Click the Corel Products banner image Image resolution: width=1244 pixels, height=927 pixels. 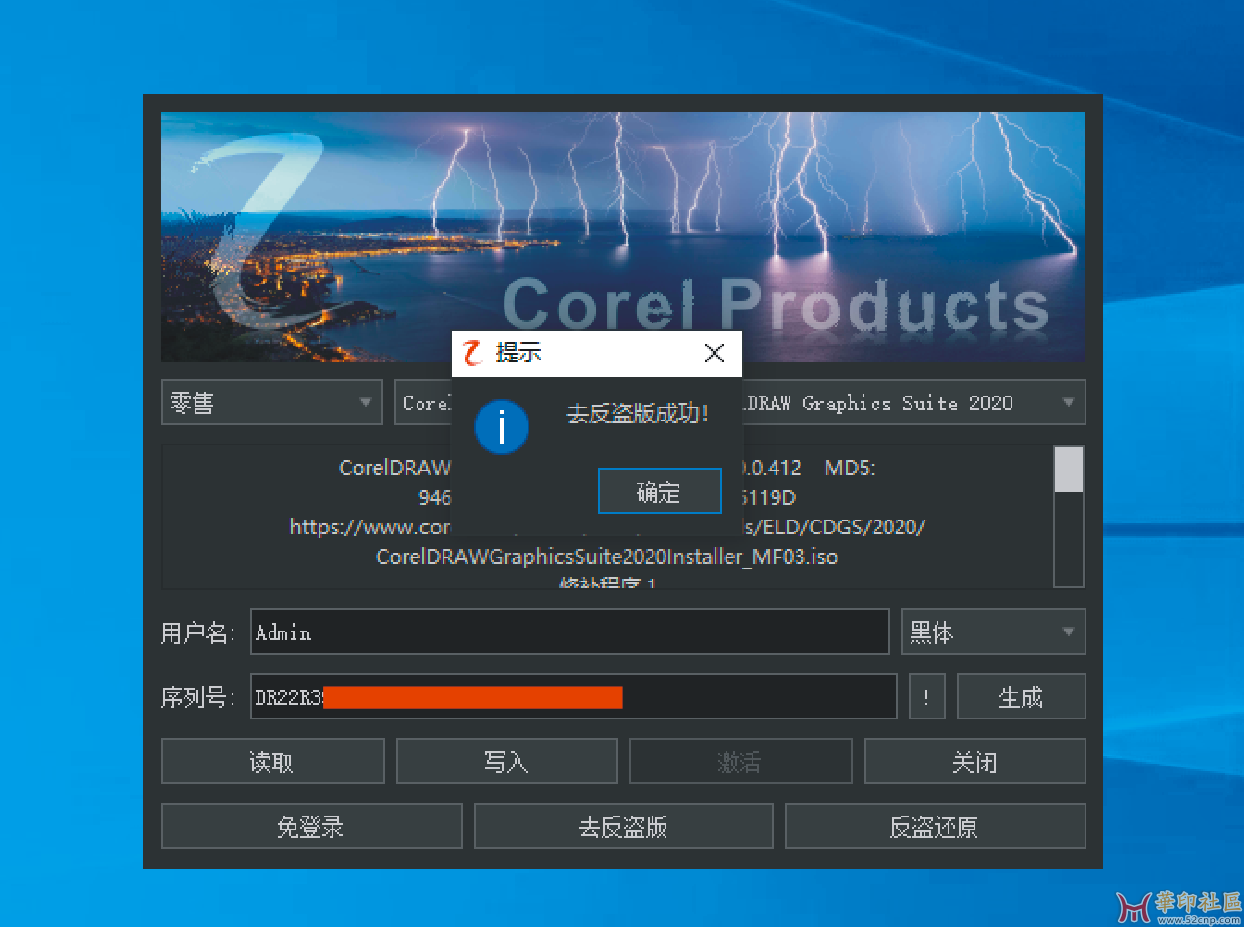(x=623, y=236)
